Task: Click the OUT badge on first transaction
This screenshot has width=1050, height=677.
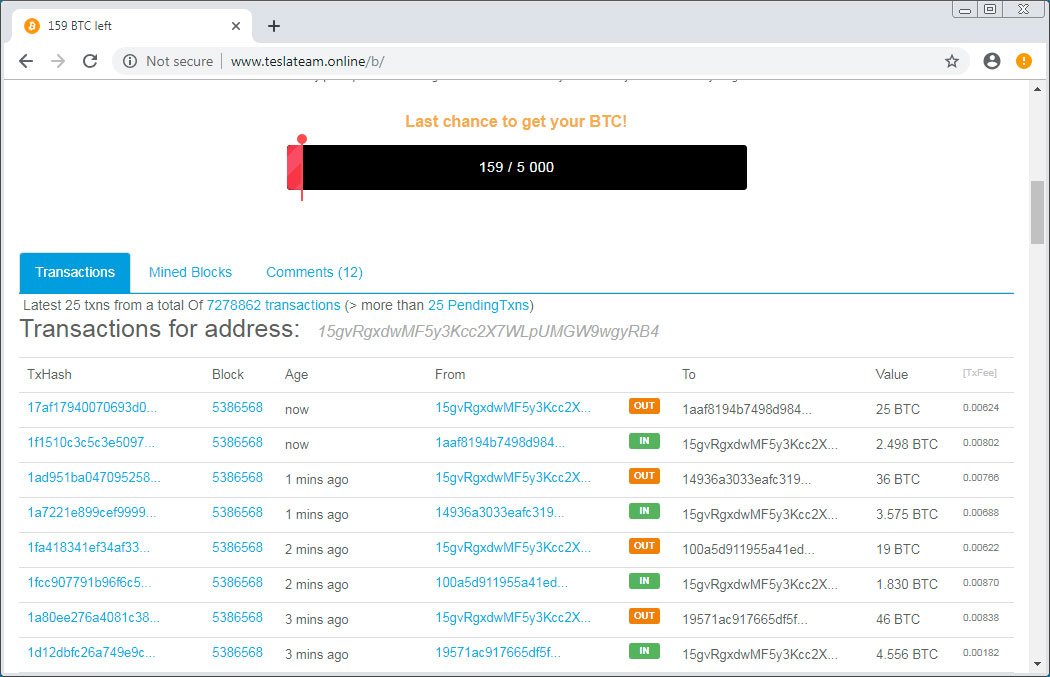Action: pyautogui.click(x=644, y=406)
